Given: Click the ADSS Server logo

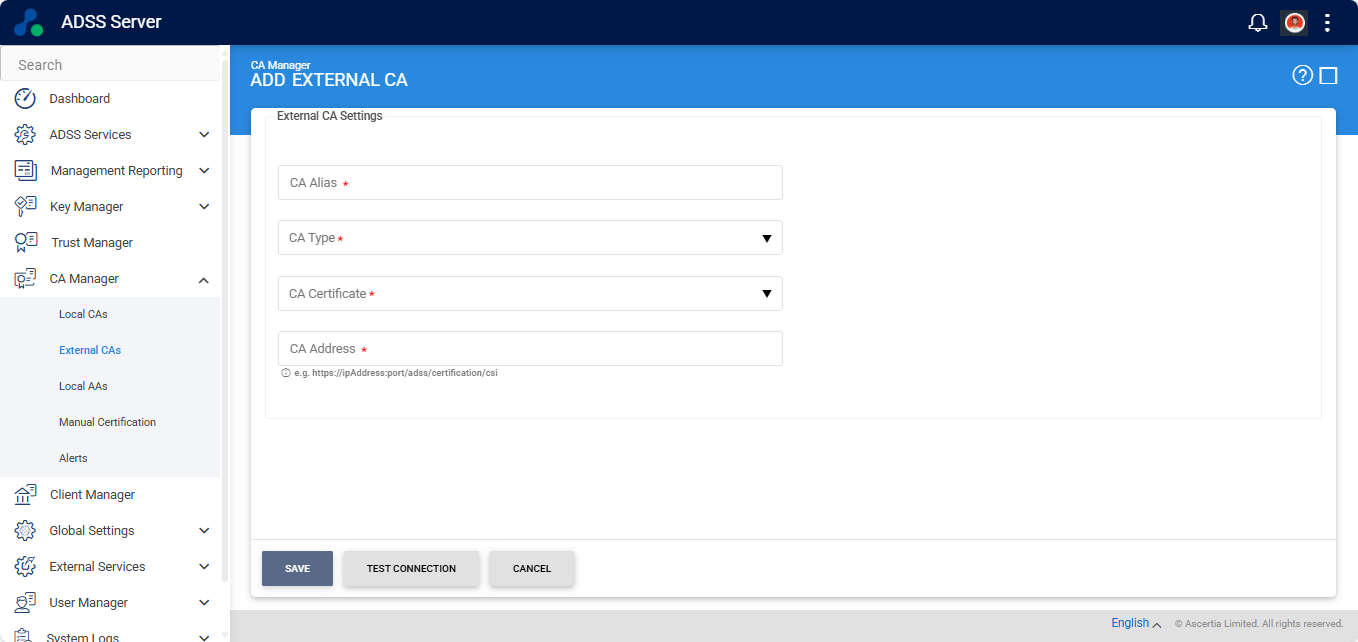Looking at the screenshot, I should [x=29, y=22].
